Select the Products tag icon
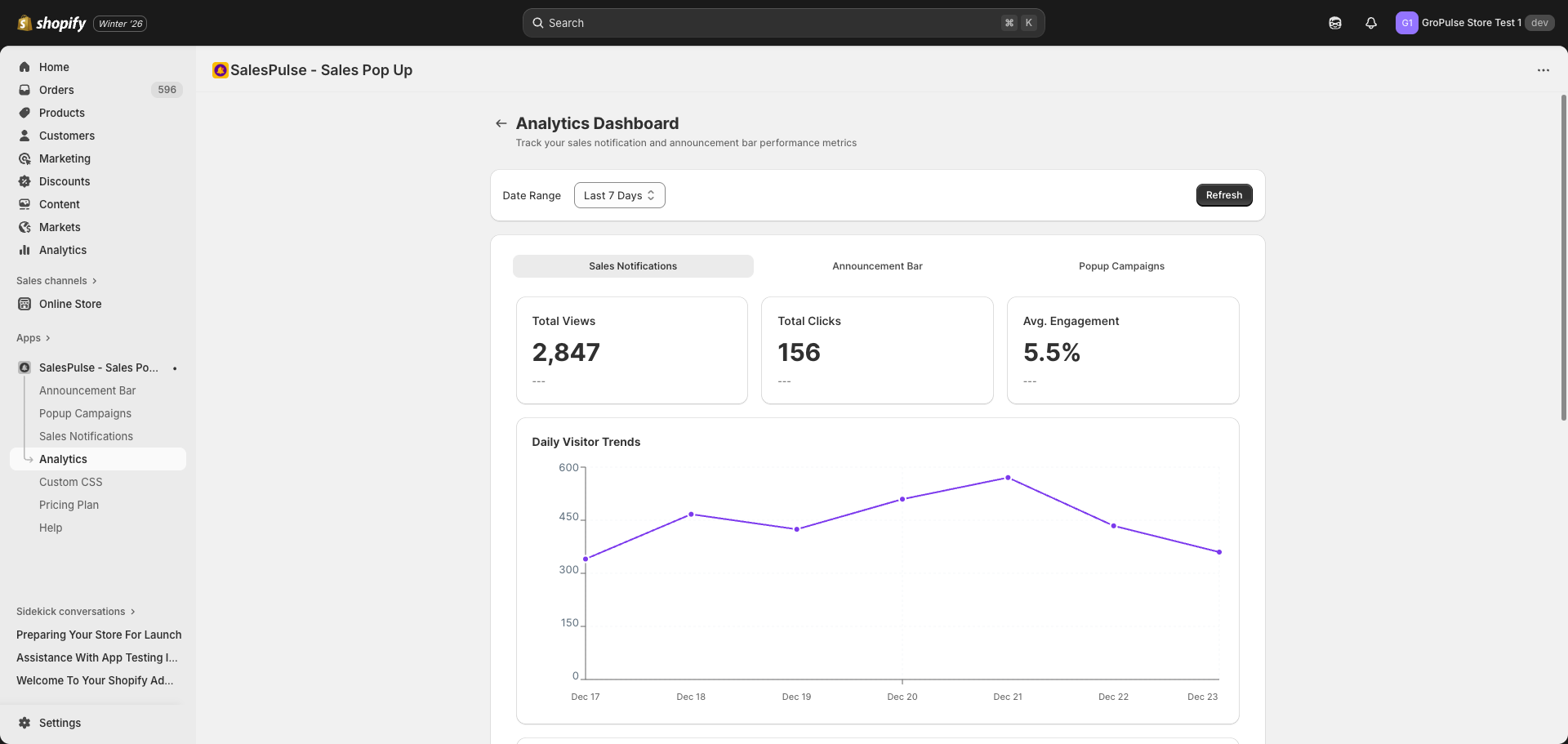Screen dimensions: 1568x744 24,113
